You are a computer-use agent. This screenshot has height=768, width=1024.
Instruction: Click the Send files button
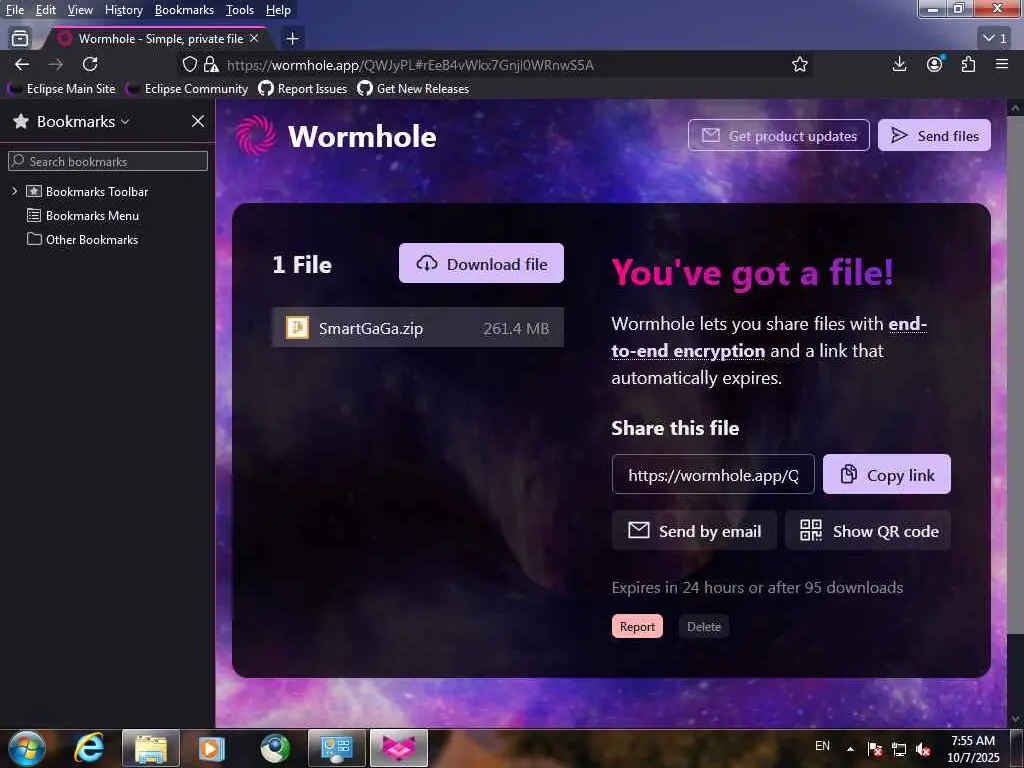click(934, 135)
